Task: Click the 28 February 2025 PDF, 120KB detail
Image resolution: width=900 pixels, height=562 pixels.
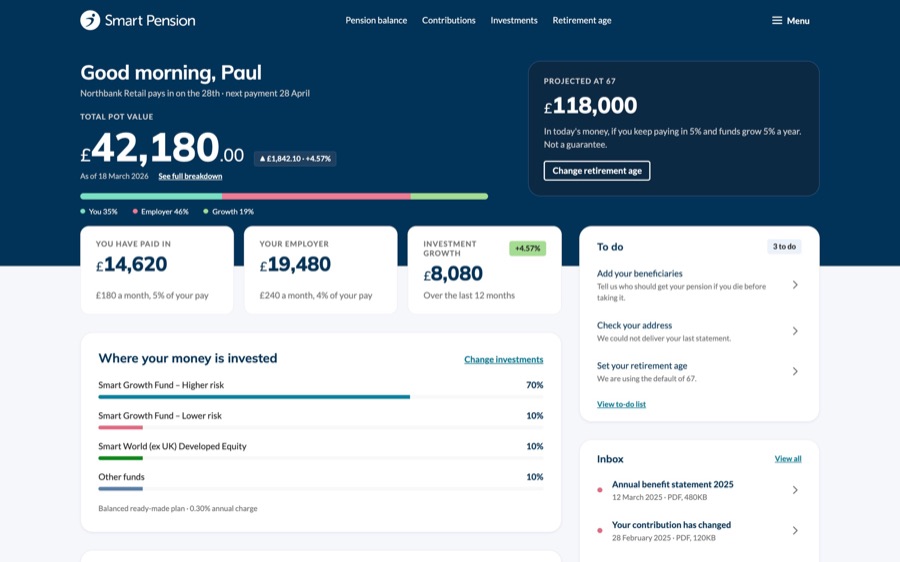Action: (664, 538)
